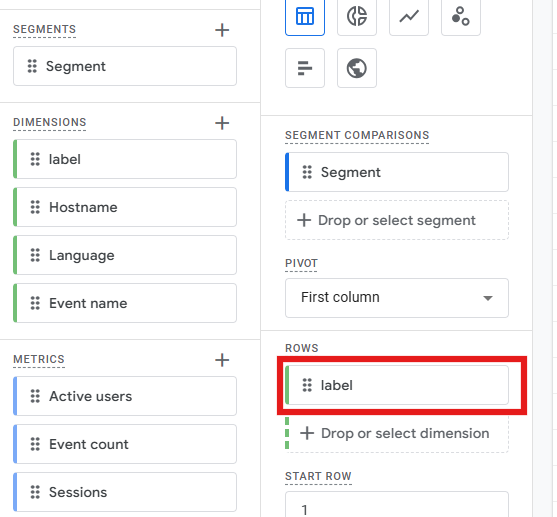
Task: Select the donut chart visualization icon
Action: click(357, 16)
